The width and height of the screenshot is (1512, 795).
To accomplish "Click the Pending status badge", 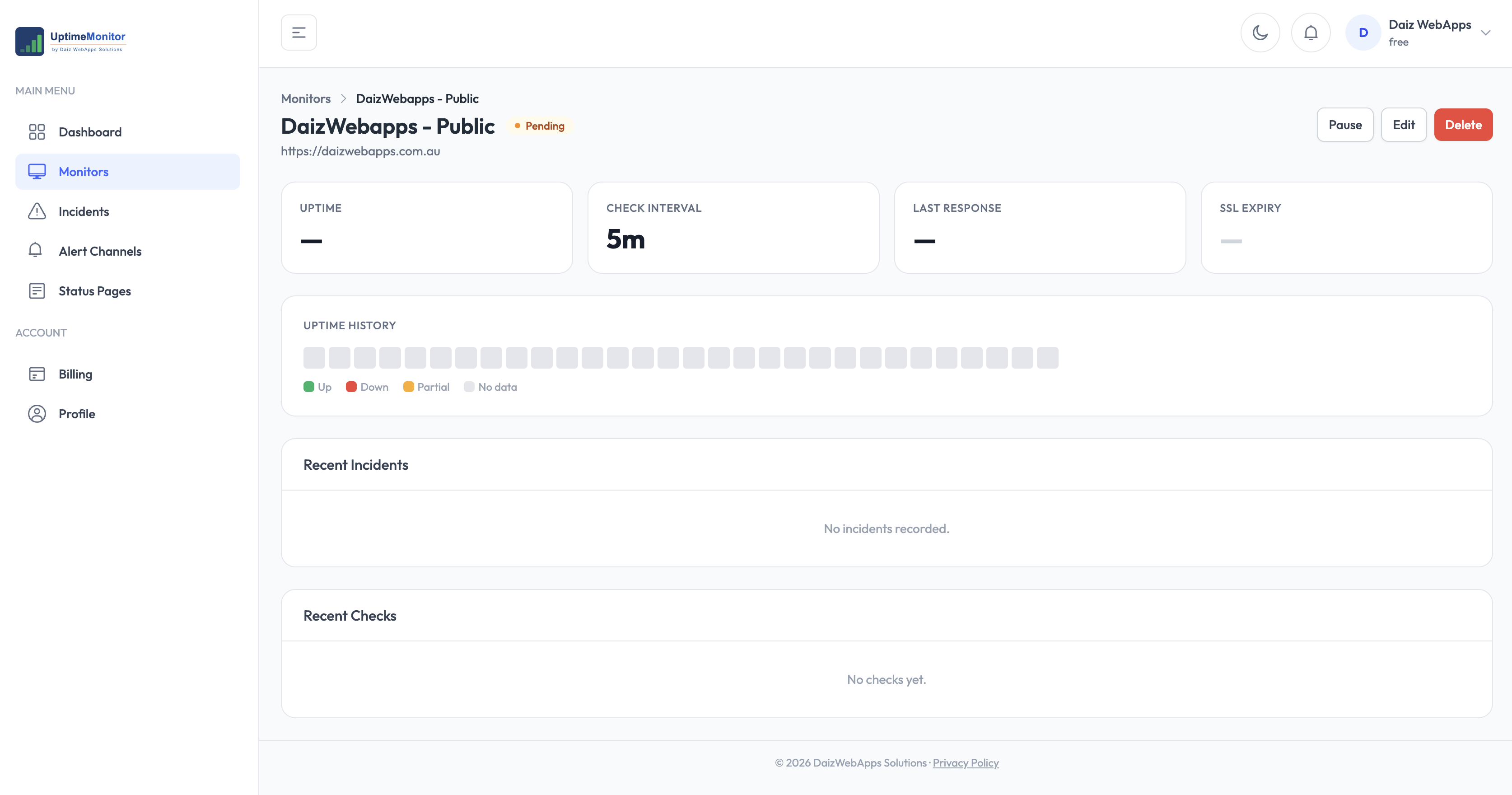I will 539,126.
